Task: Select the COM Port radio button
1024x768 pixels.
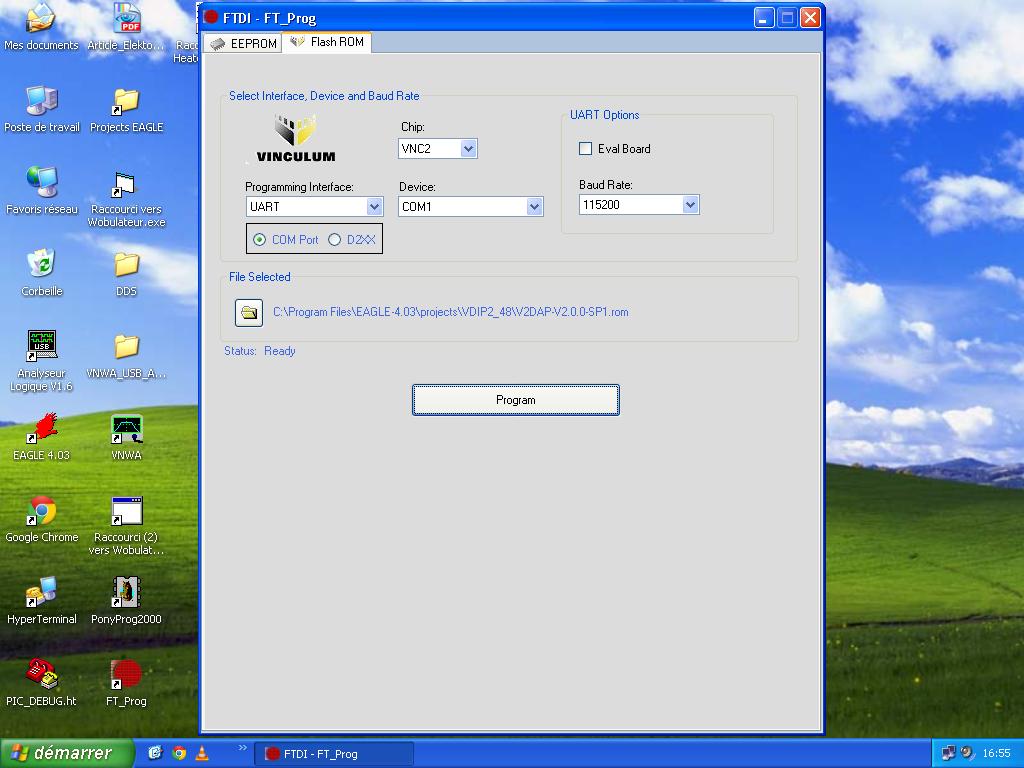Action: (x=259, y=240)
